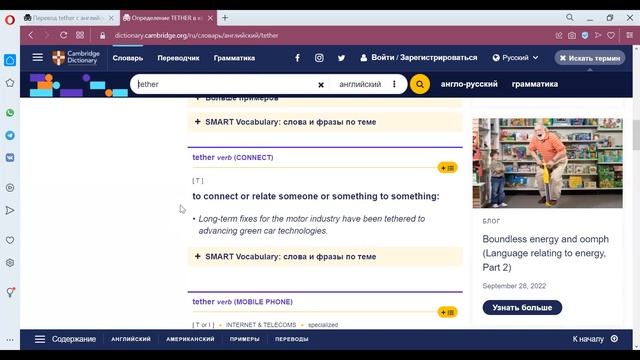Open the Переводчик menu item
The image size is (640, 360).
[x=178, y=58]
